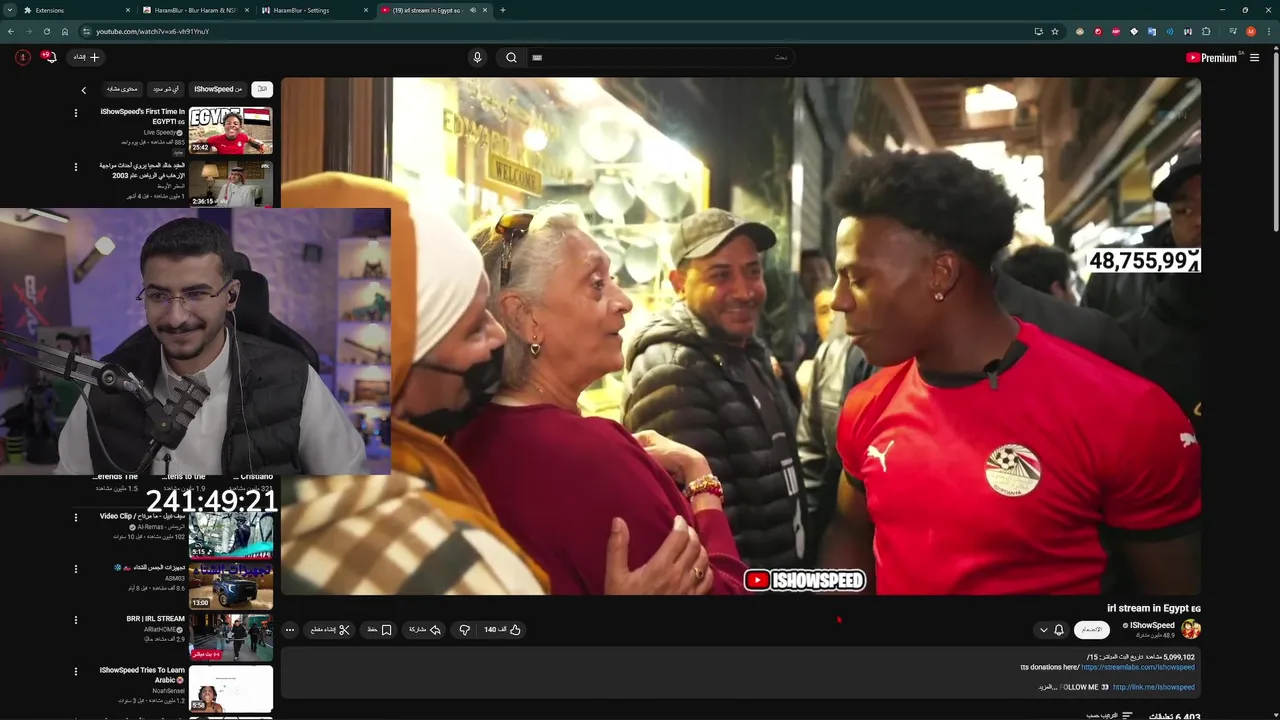
Task: Select the fourth filter chip in the sidebar row
Action: click(122, 89)
